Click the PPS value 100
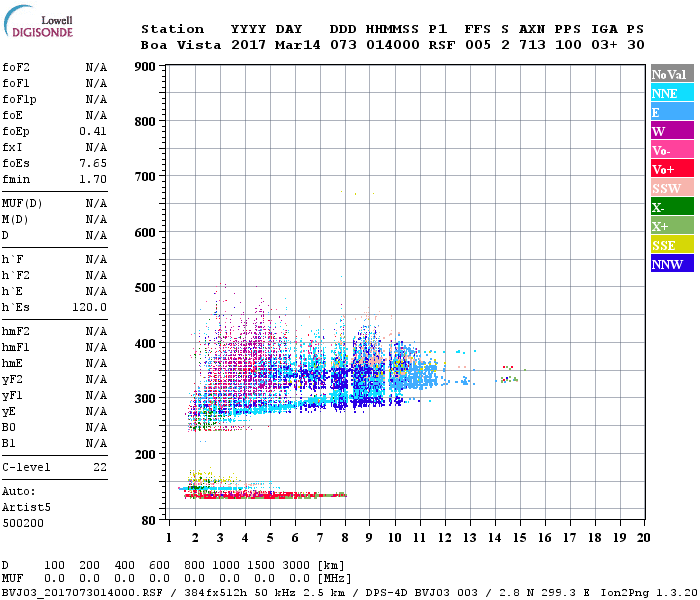This screenshot has height=600, width=700. click(568, 45)
